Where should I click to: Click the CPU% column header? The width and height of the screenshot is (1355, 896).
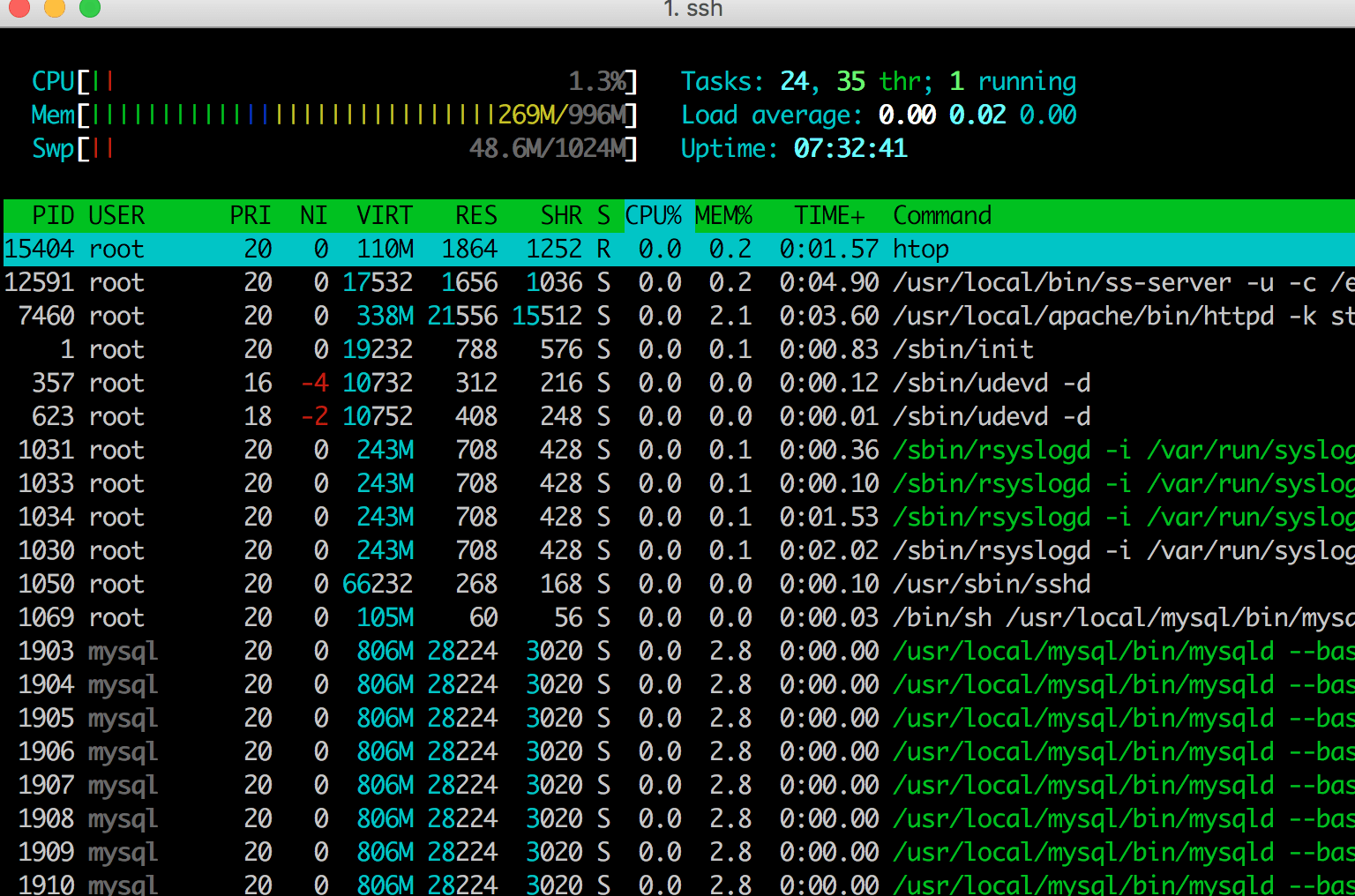pos(654,216)
